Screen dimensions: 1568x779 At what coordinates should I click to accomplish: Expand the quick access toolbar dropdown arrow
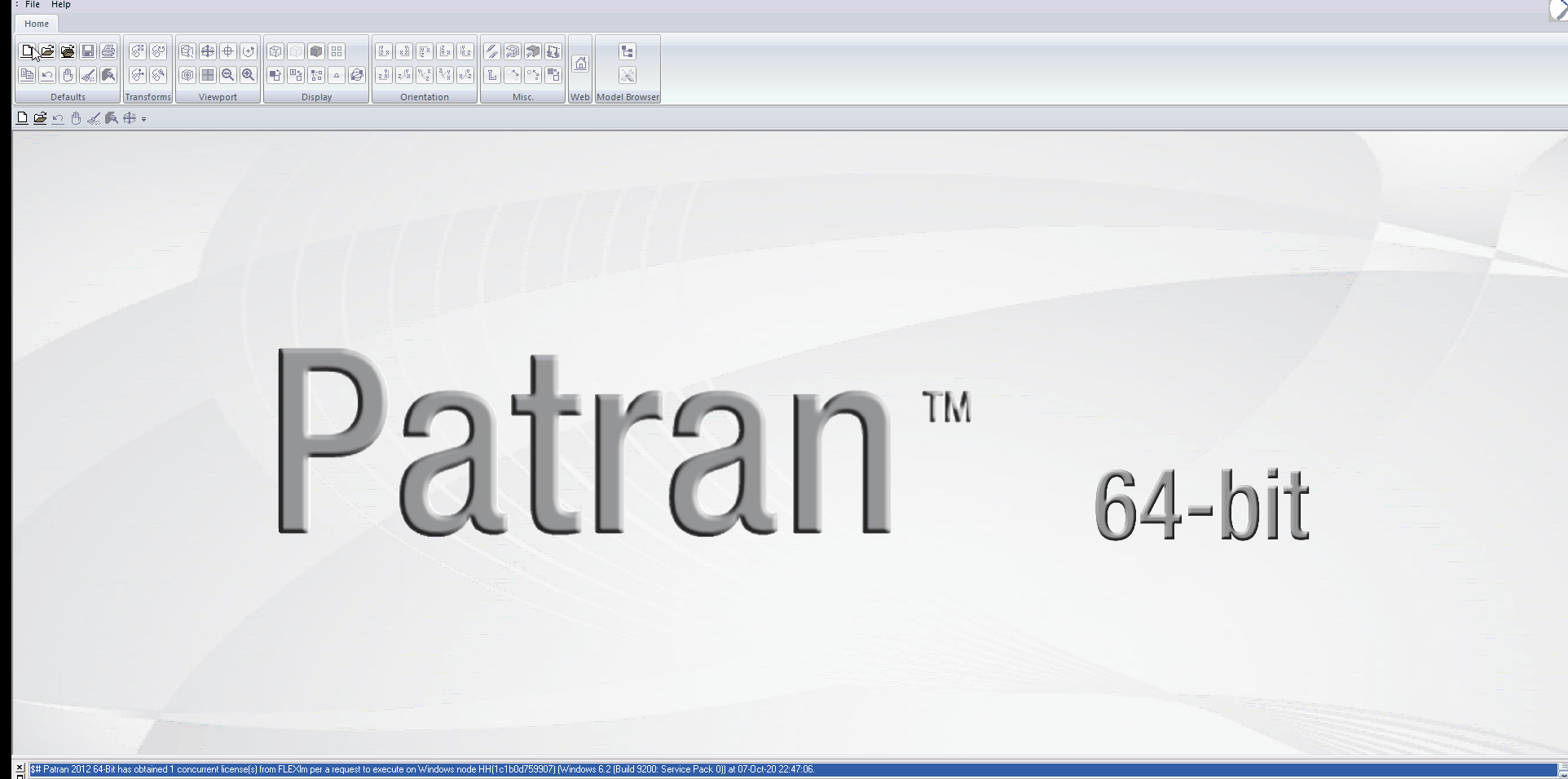tap(144, 119)
